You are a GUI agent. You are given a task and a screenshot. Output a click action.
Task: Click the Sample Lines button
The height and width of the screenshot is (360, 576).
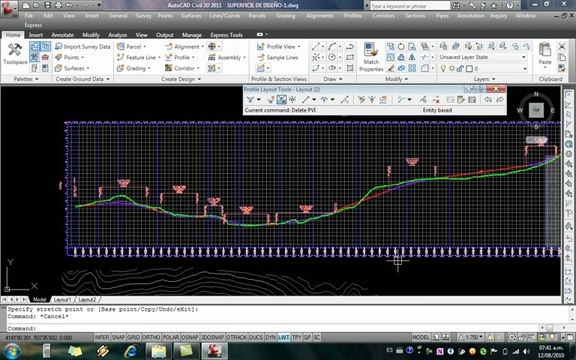(278, 57)
